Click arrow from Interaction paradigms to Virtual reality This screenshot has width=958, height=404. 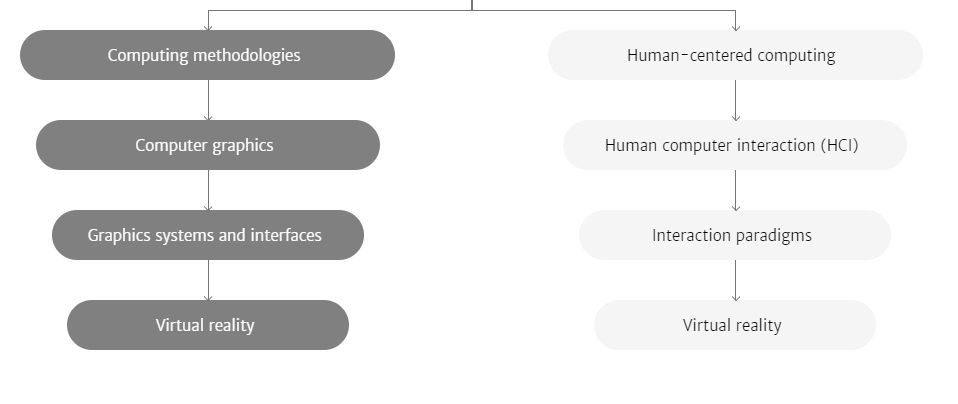[736, 280]
